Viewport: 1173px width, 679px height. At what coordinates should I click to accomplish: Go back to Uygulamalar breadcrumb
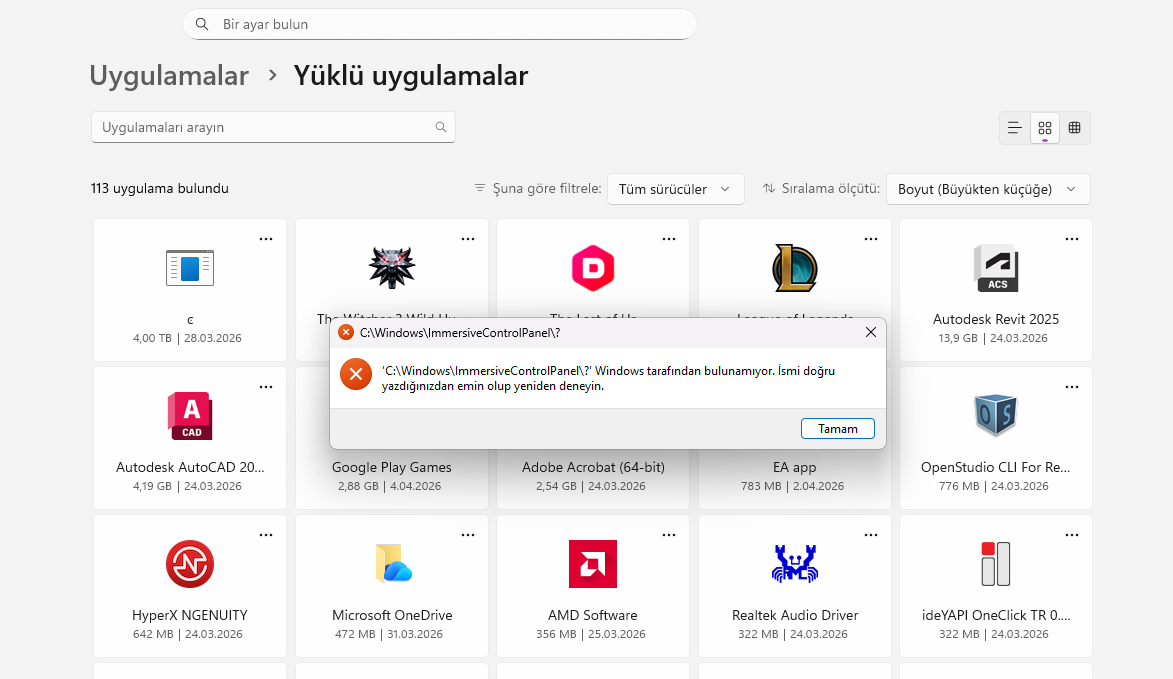pyautogui.click(x=169, y=76)
